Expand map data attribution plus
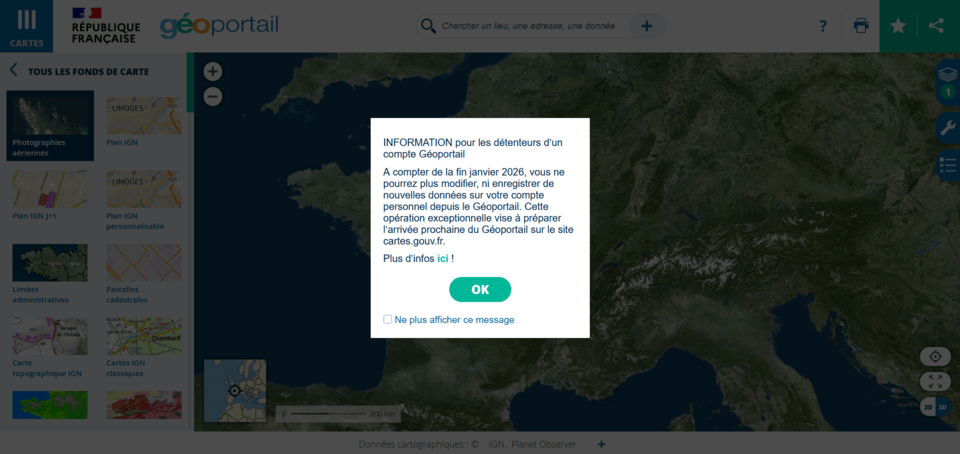Image resolution: width=960 pixels, height=454 pixels. (x=601, y=444)
